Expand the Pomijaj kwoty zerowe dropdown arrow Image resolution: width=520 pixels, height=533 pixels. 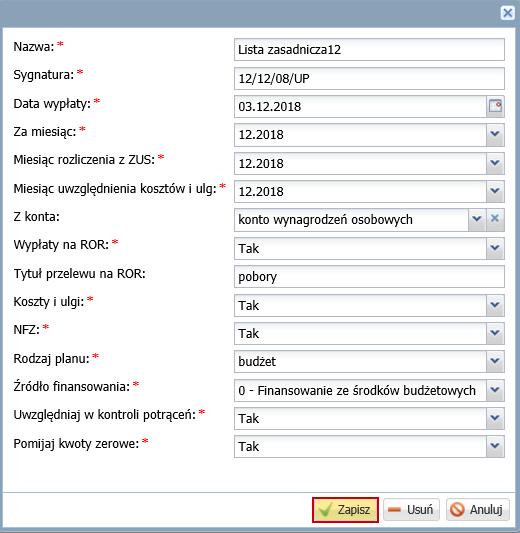(x=495, y=446)
